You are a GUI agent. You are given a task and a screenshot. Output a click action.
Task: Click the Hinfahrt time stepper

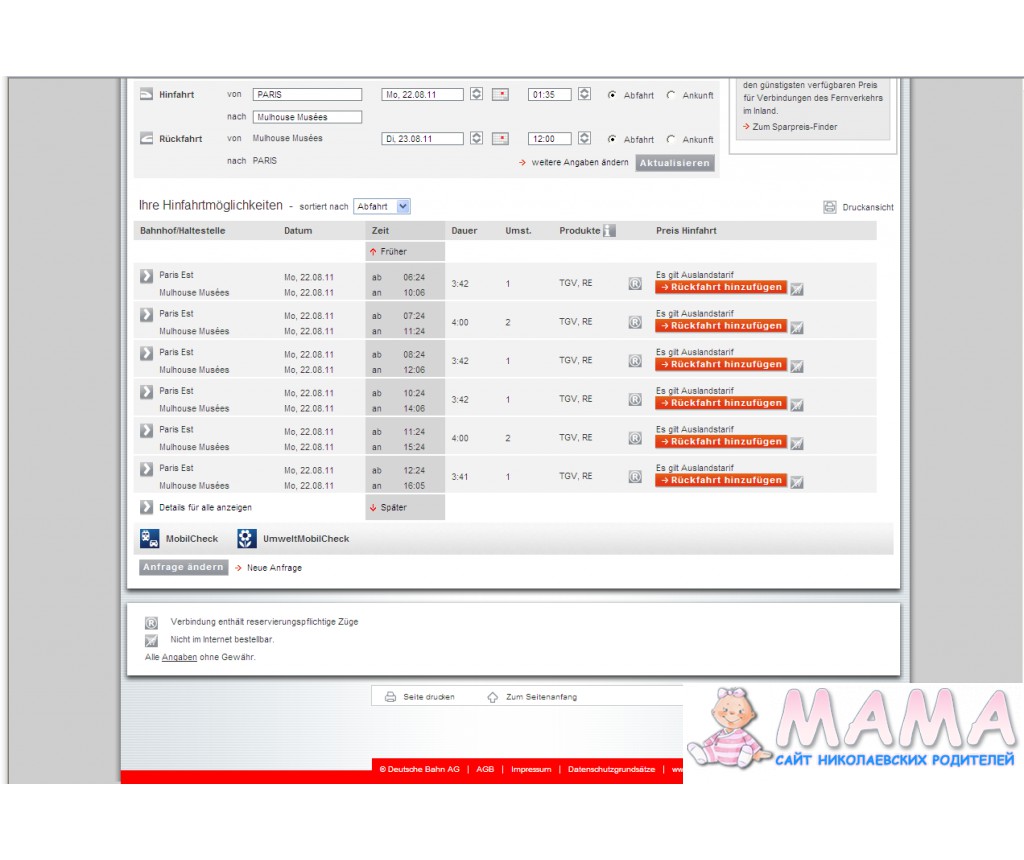click(x=585, y=95)
